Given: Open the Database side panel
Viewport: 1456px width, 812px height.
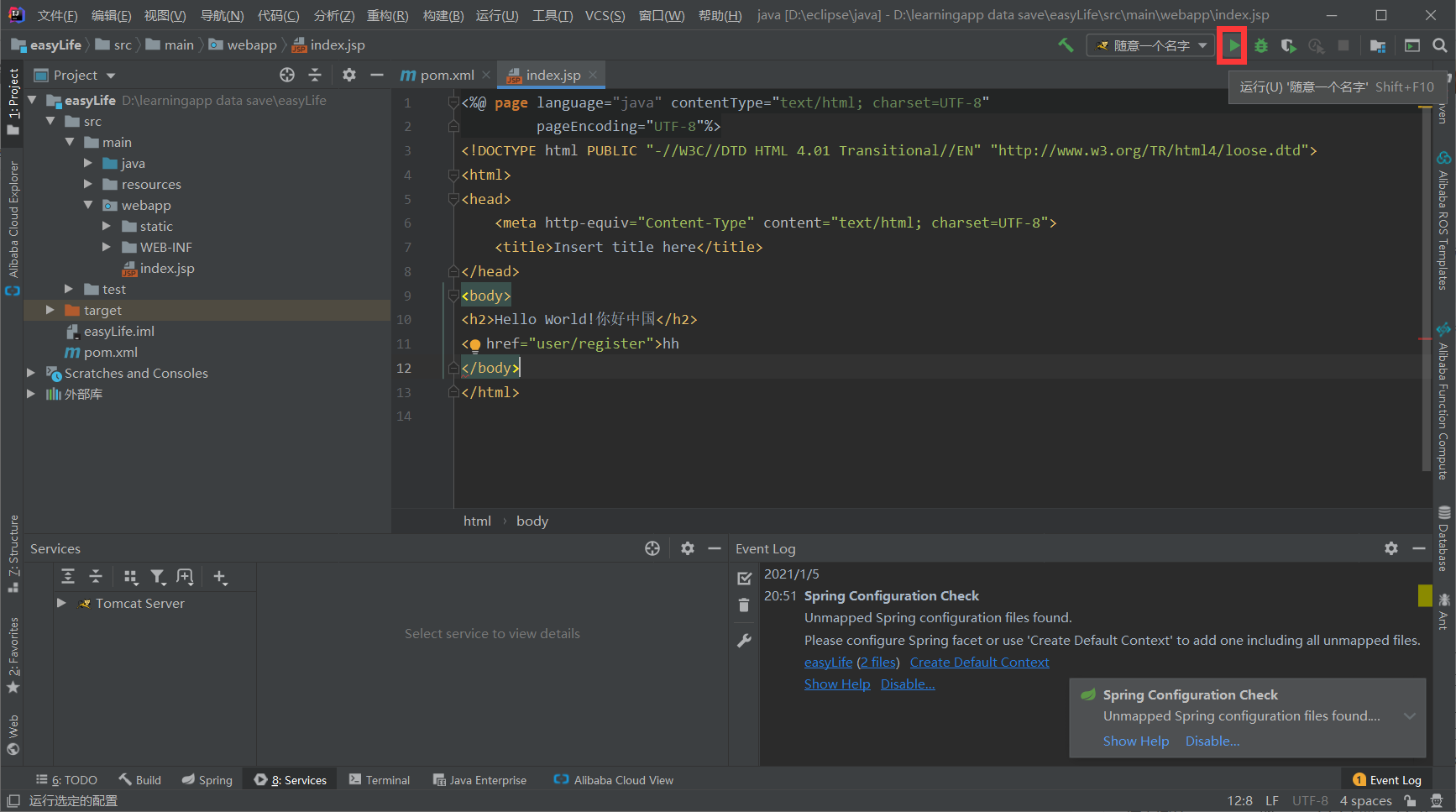Looking at the screenshot, I should point(1443,538).
